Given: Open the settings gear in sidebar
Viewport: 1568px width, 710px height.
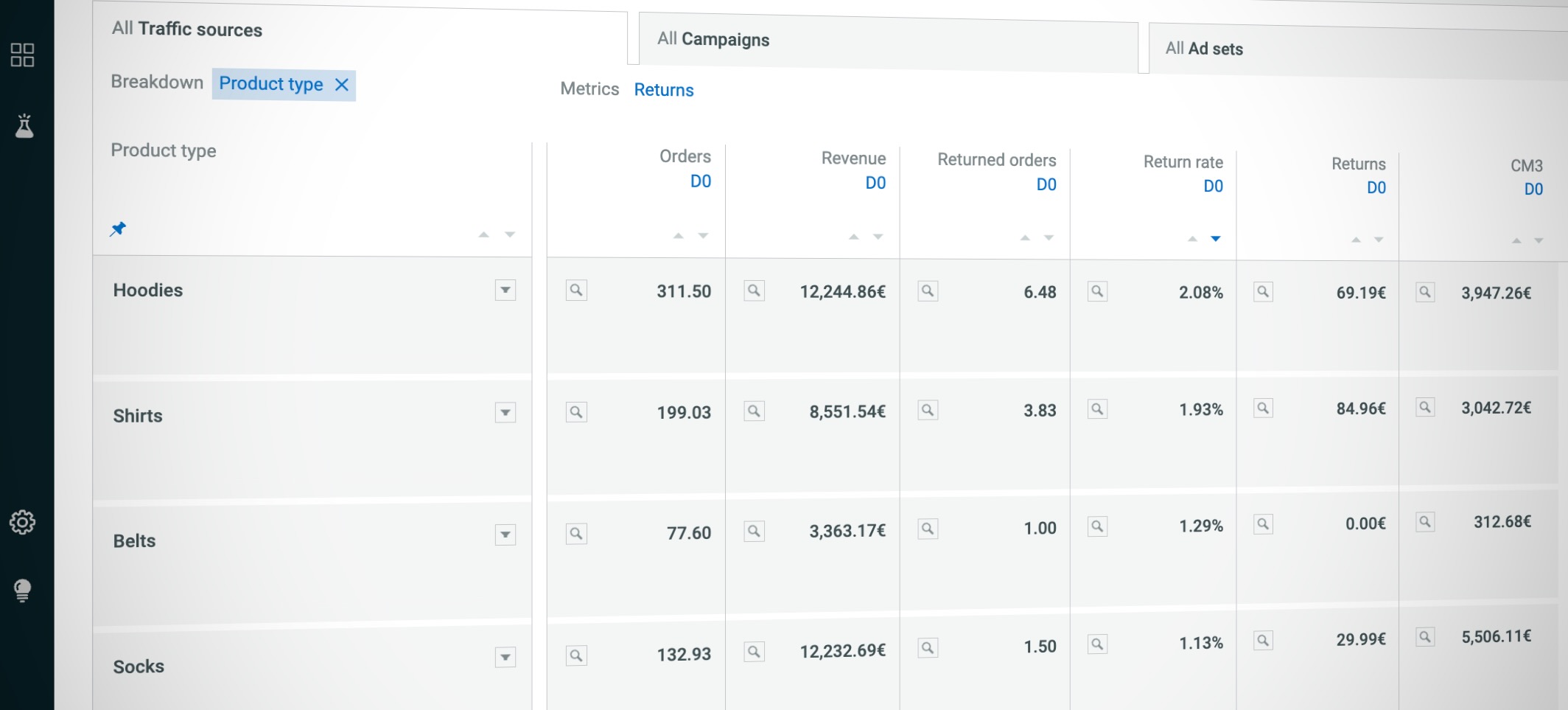Looking at the screenshot, I should point(22,522).
